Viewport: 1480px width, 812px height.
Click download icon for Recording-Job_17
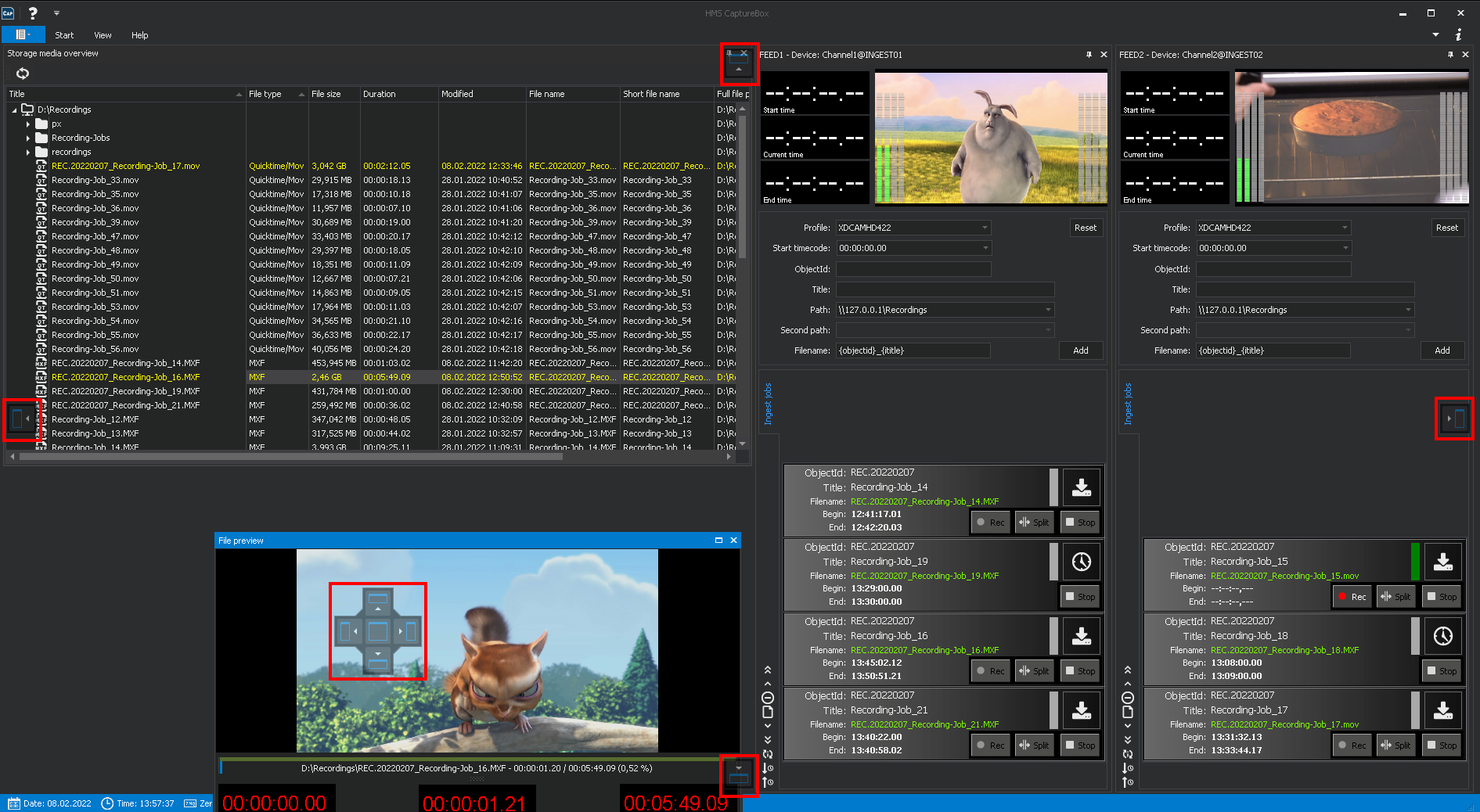point(1443,710)
